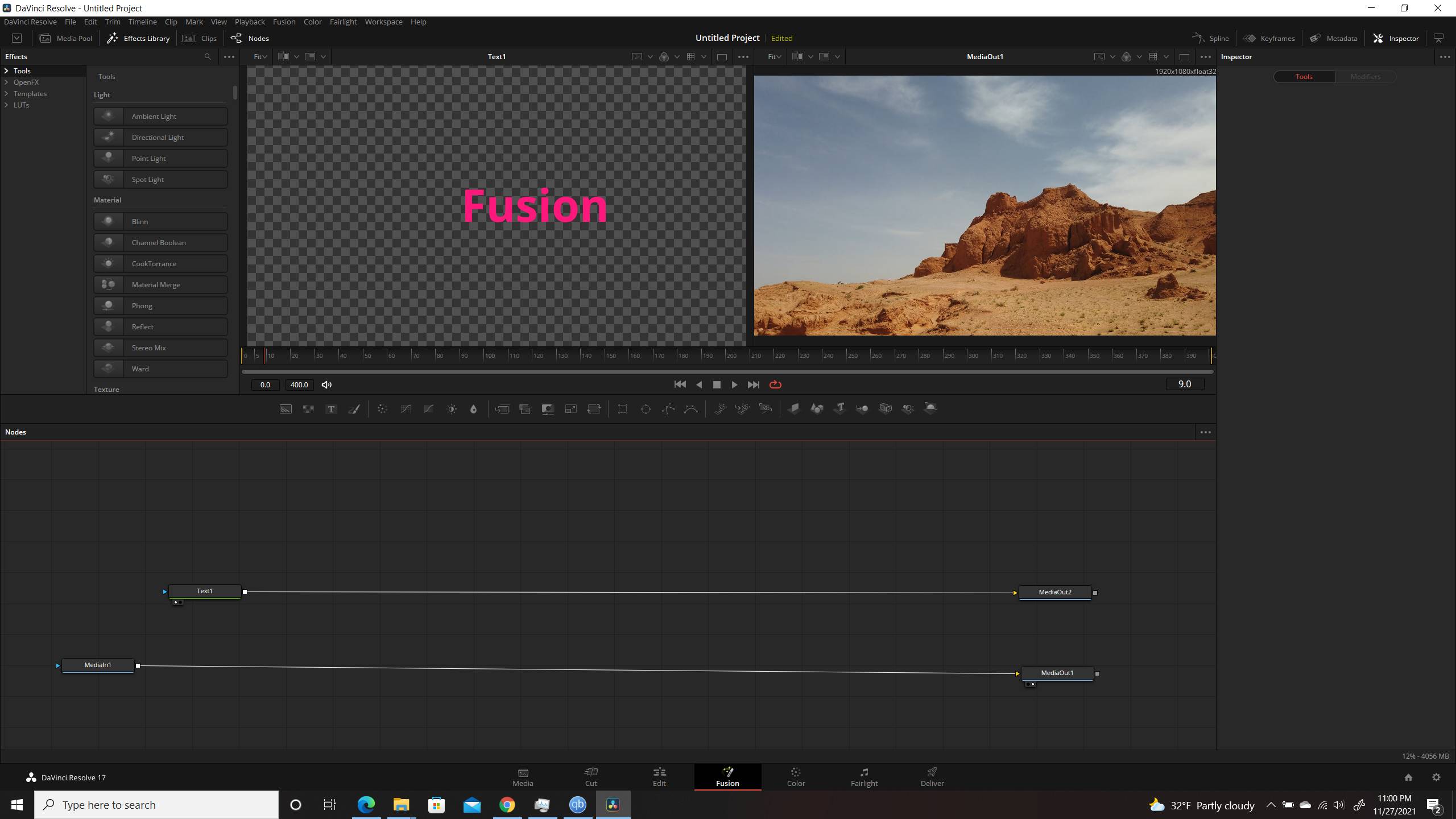This screenshot has height=819, width=1456.
Task: Switch to the Edit page tab
Action: [659, 776]
